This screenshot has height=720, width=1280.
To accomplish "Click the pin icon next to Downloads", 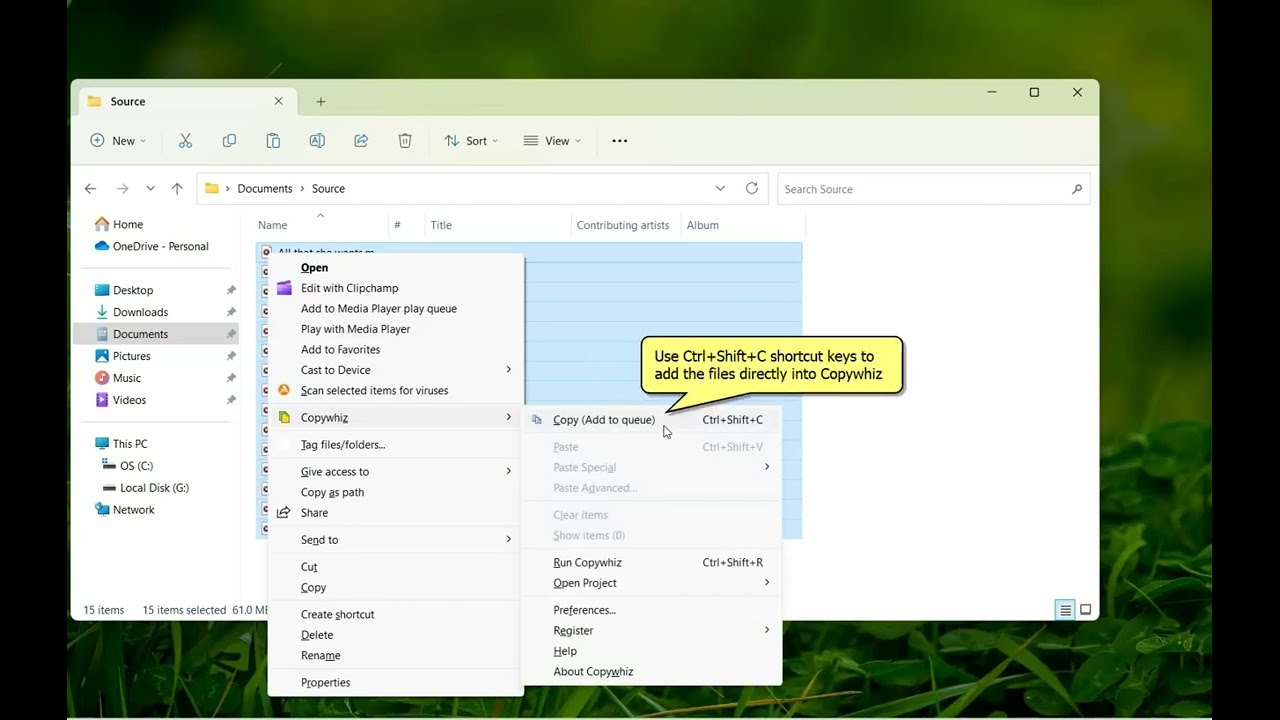I will pos(231,312).
